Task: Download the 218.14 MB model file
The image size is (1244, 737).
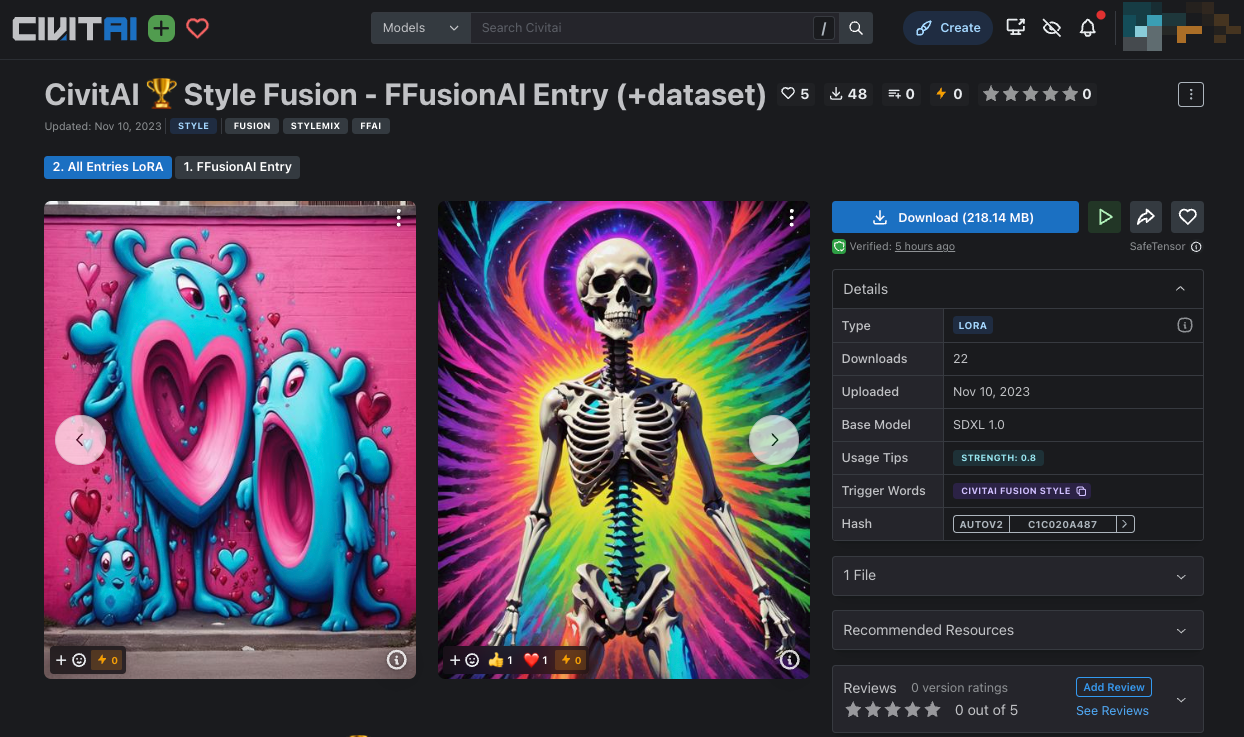Action: click(955, 217)
